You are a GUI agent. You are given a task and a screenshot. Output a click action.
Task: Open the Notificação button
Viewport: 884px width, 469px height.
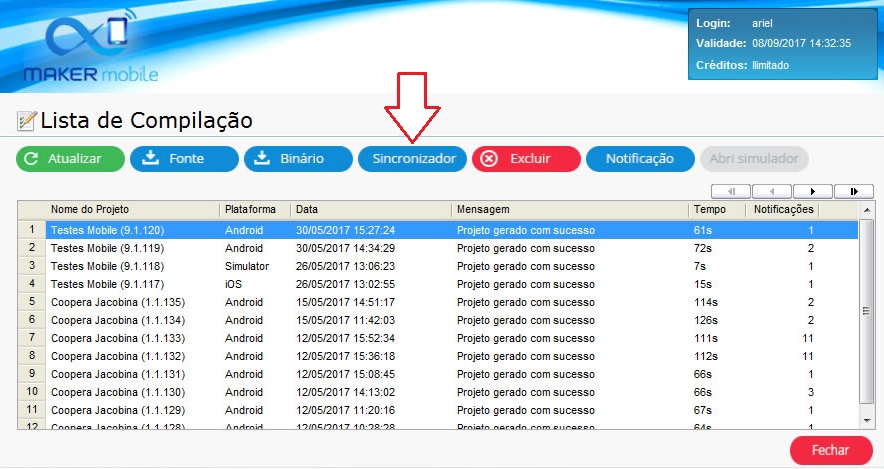tap(639, 159)
